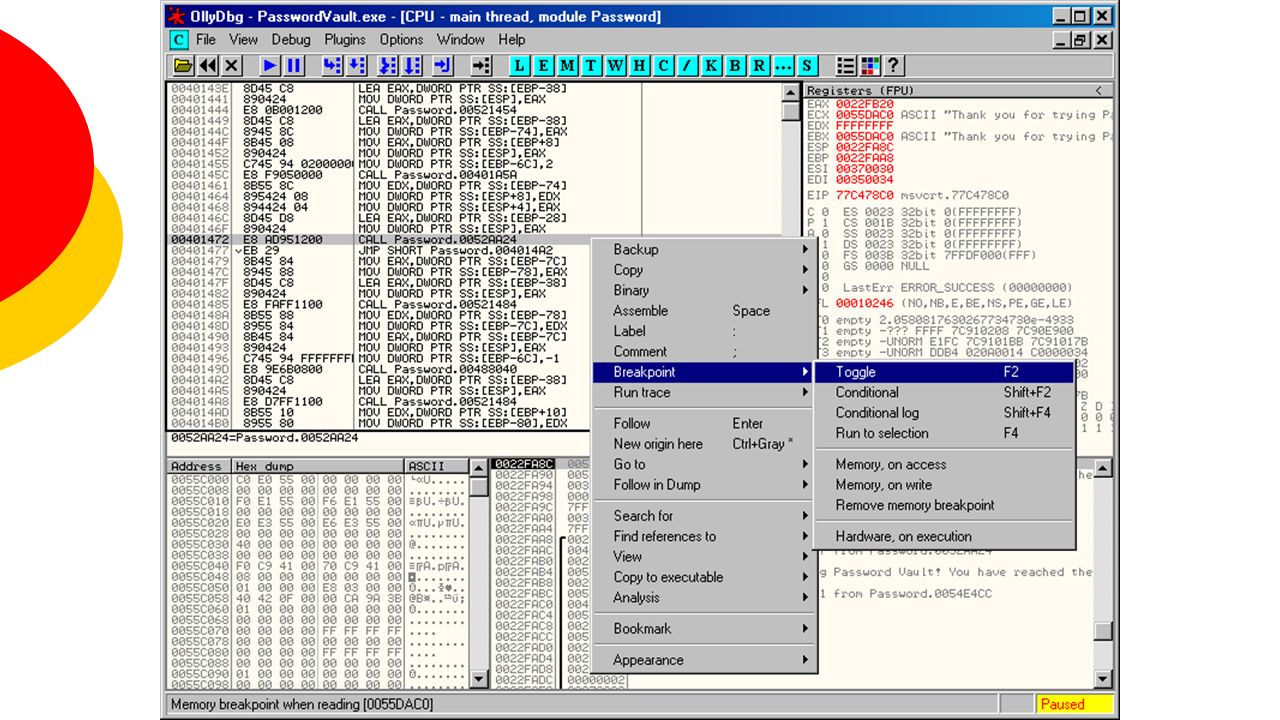
Task: Click dump pane scroll down arrow
Action: pos(479,679)
